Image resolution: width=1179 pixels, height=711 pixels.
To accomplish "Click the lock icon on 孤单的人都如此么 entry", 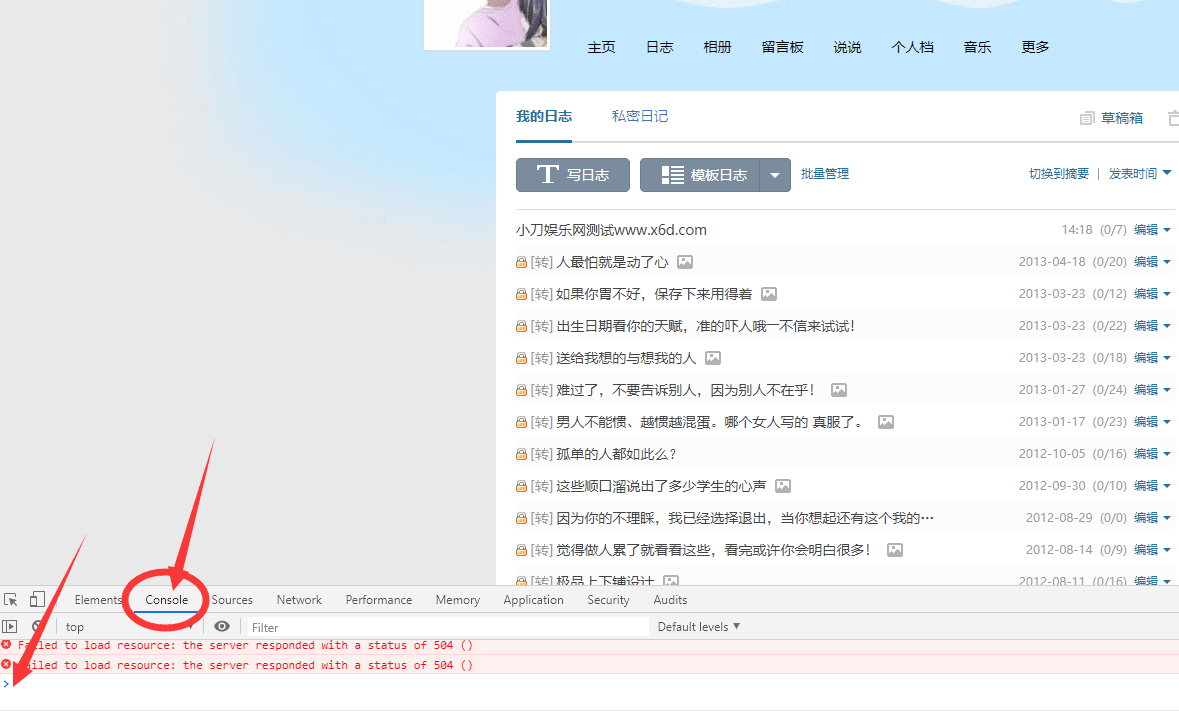I will 521,453.
